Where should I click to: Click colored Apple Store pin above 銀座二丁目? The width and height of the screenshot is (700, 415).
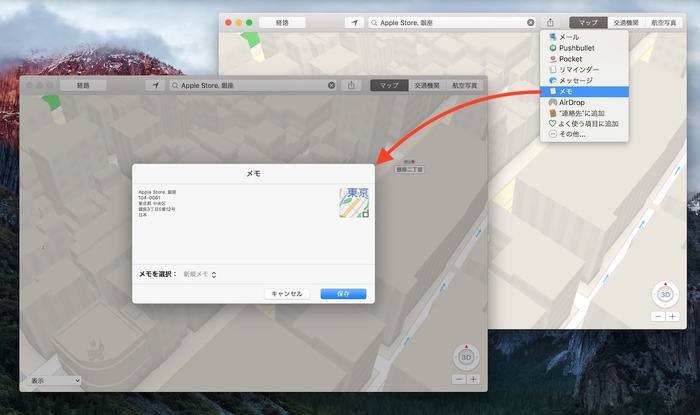click(409, 162)
